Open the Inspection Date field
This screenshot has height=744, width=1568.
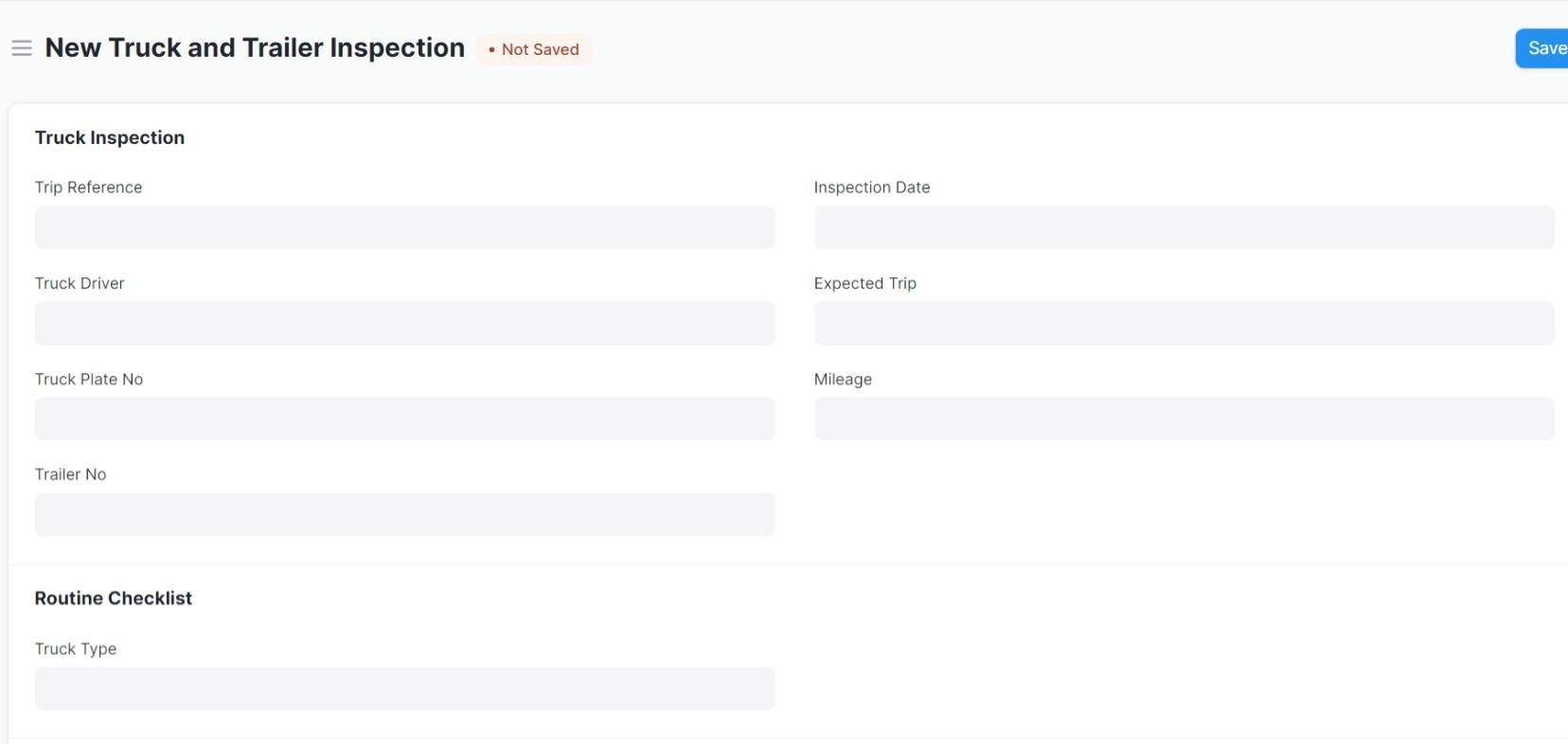point(1184,228)
